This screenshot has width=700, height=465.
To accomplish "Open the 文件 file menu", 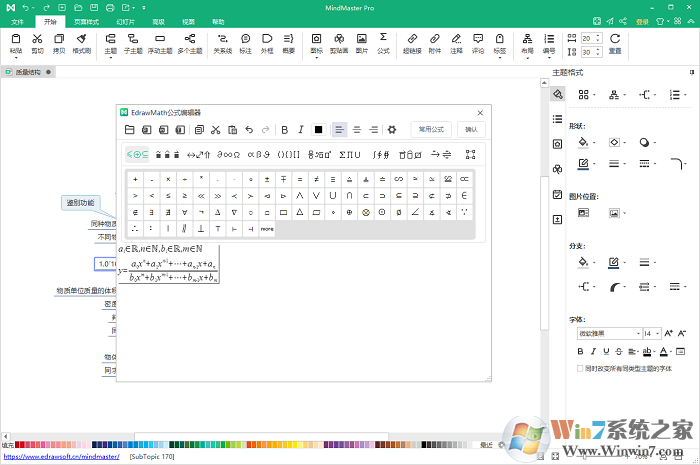I will [x=17, y=20].
